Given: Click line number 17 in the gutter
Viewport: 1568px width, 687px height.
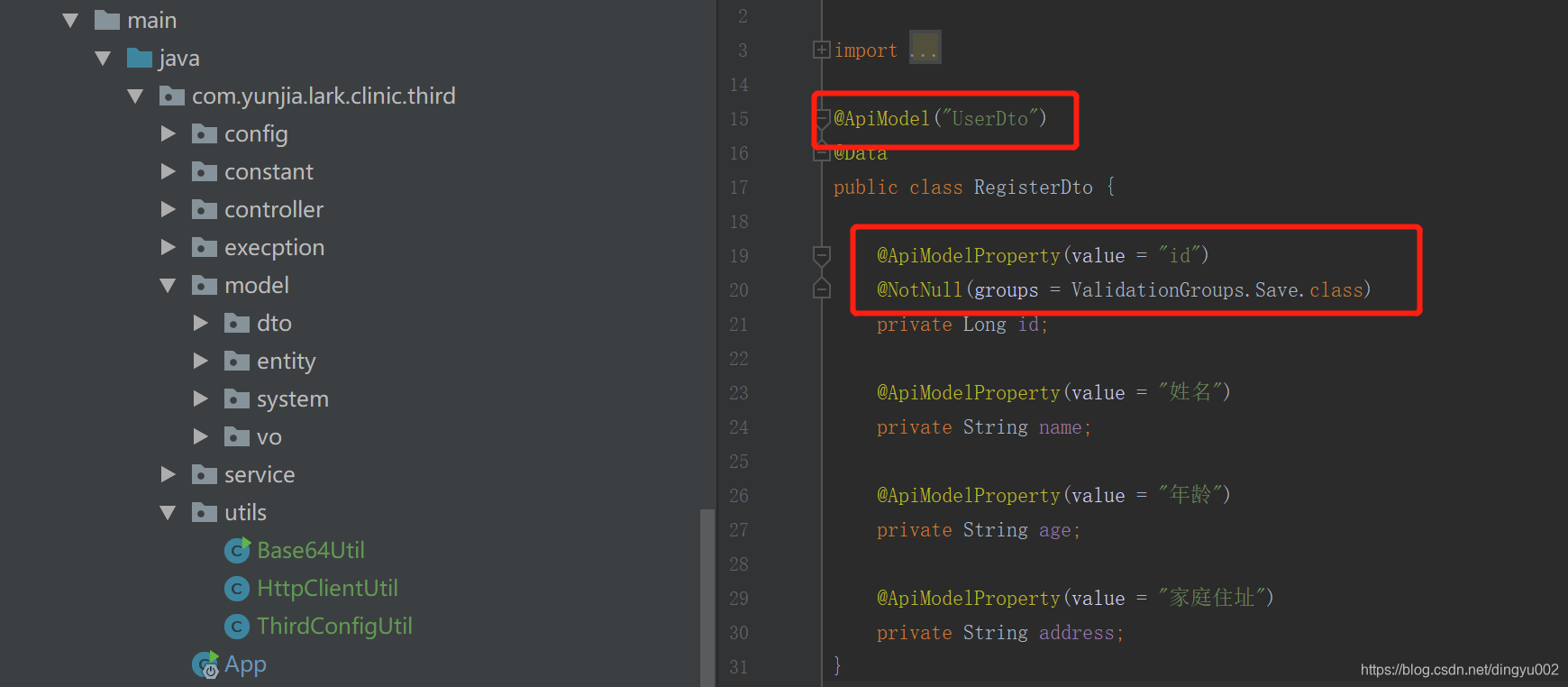Looking at the screenshot, I should pos(739,188).
